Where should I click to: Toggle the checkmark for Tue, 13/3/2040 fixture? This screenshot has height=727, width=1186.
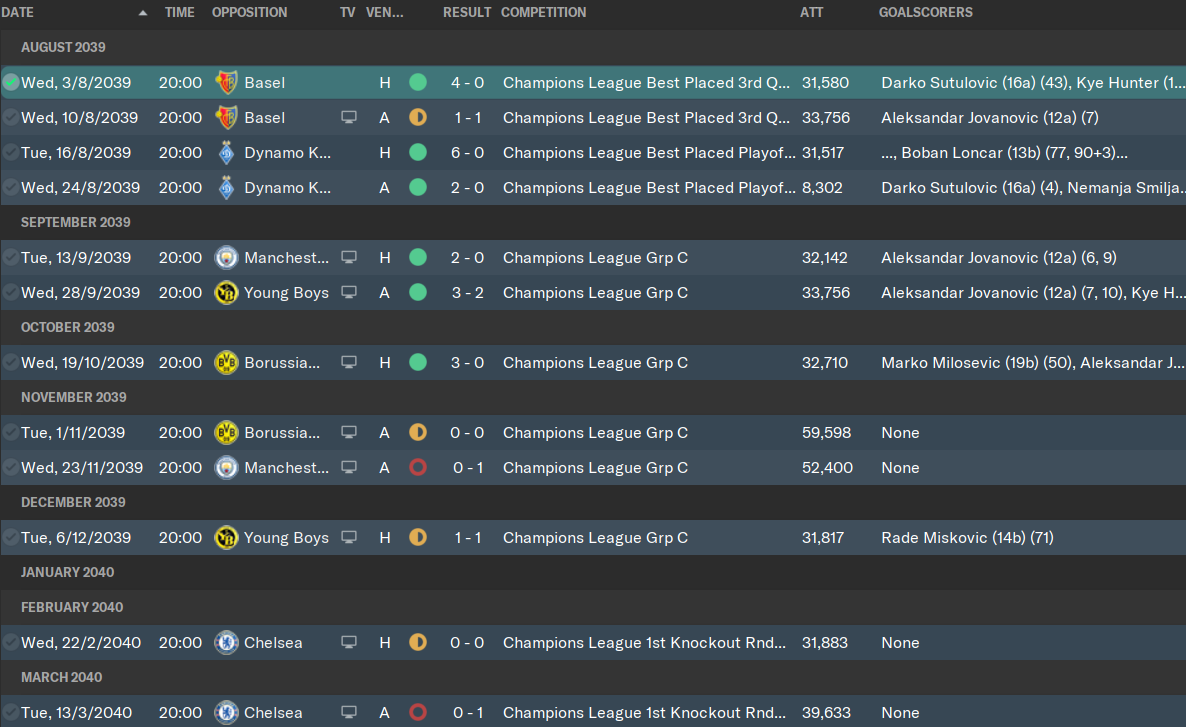[x=11, y=713]
